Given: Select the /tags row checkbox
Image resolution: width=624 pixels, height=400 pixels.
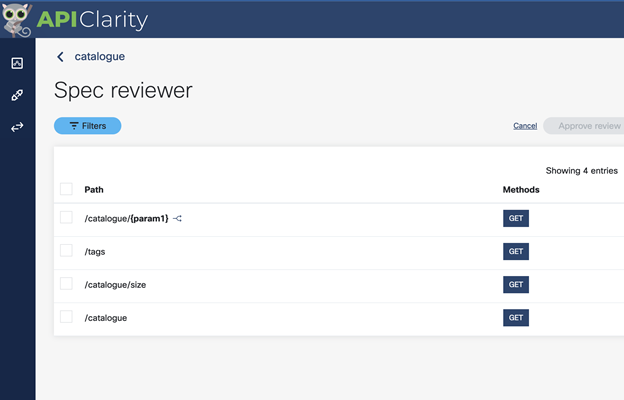Looking at the screenshot, I should (x=66, y=251).
